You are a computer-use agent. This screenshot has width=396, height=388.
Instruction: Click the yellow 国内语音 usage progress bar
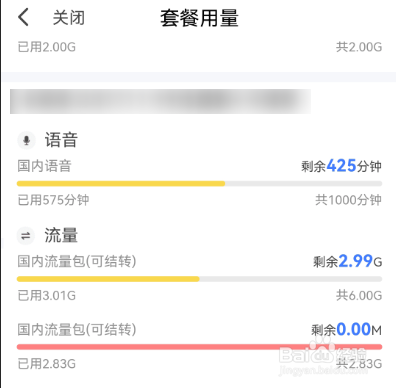tap(199, 183)
